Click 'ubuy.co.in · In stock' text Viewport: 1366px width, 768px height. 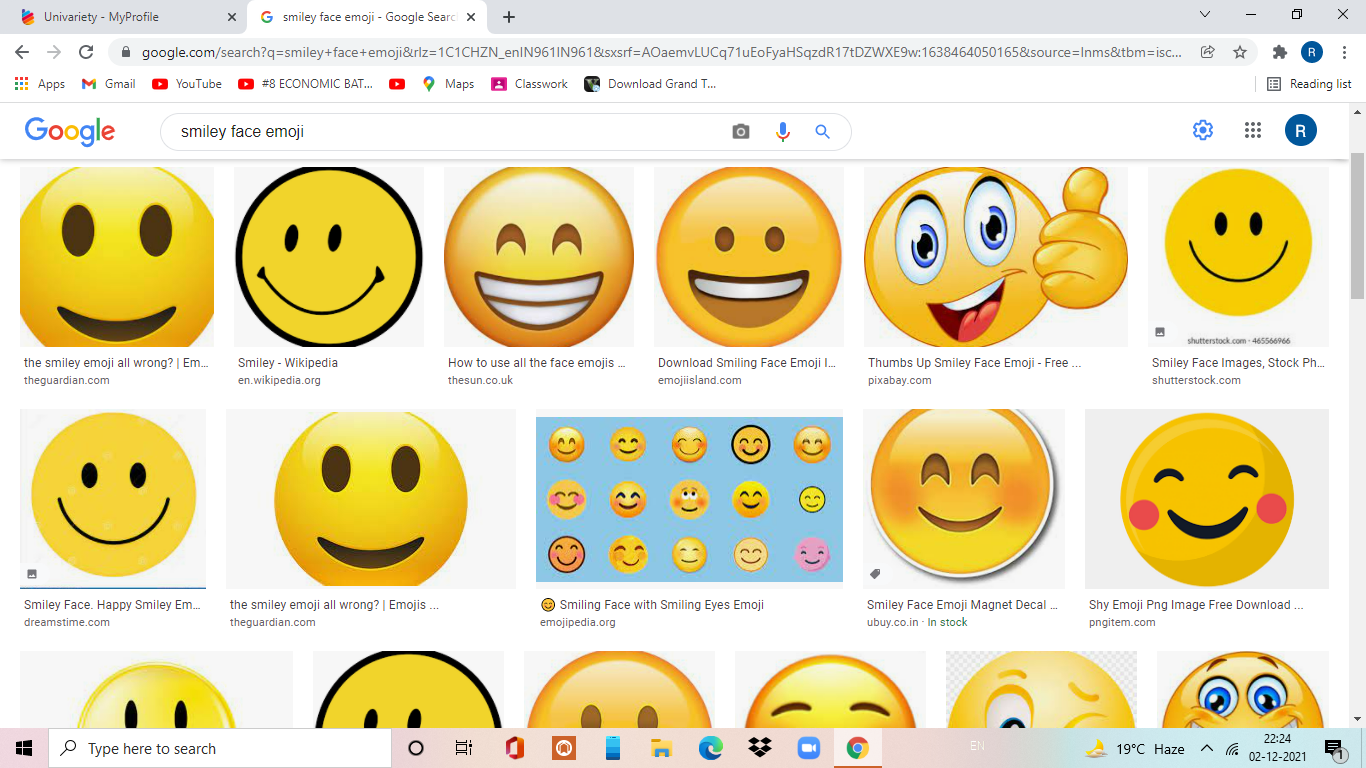point(918,622)
